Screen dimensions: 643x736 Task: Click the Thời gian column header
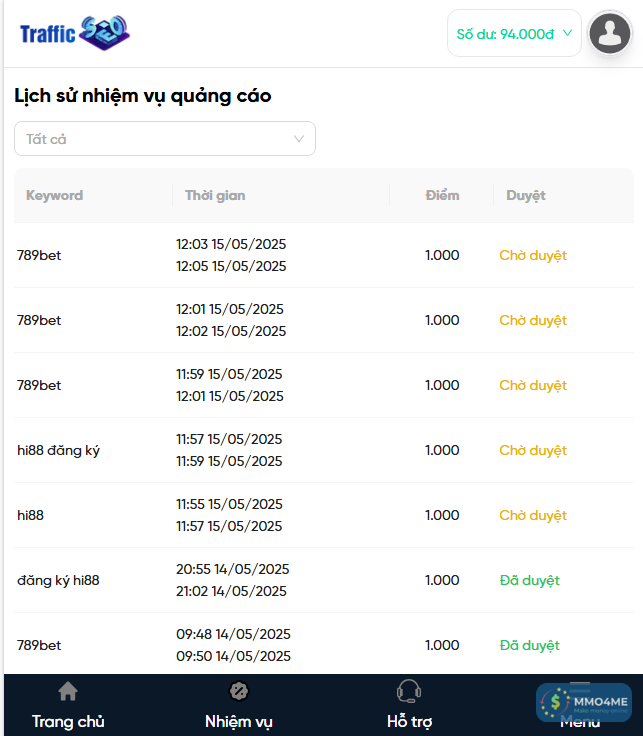pyautogui.click(x=215, y=196)
